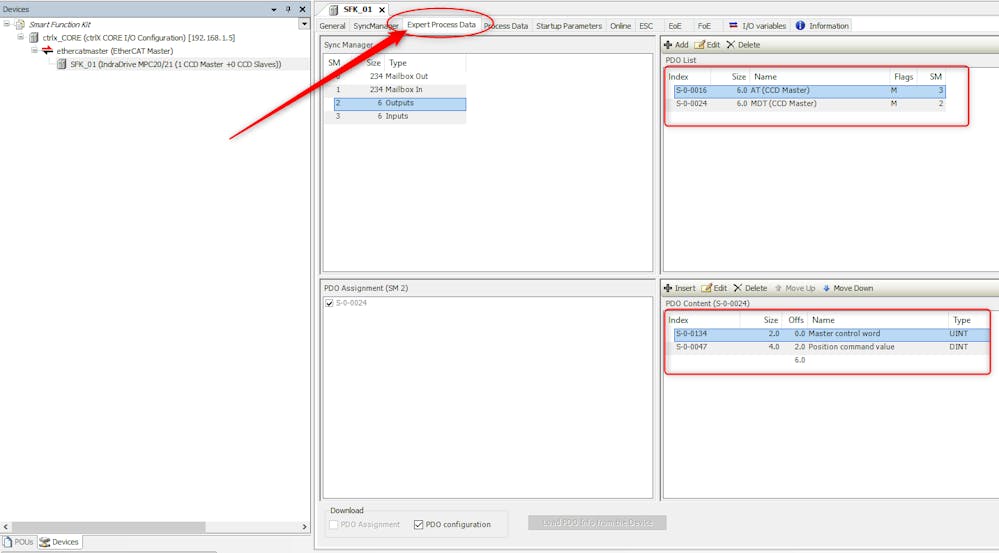Click the I/O variables tab icon
Image resolution: width=999 pixels, height=553 pixels.
[733, 25]
